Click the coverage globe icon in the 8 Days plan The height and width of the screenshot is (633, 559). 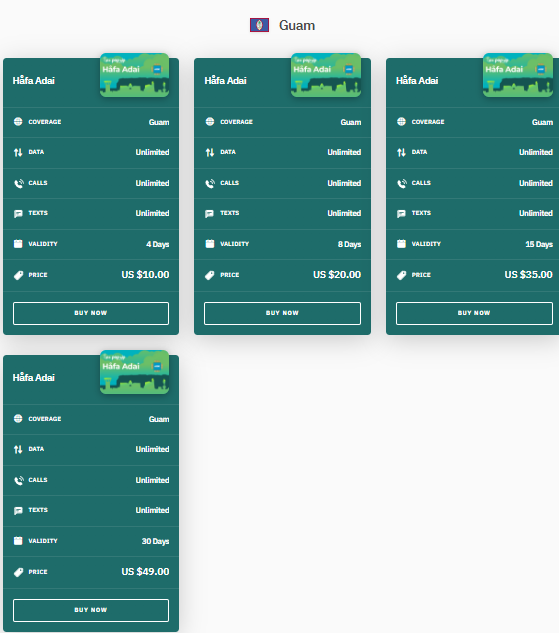(210, 122)
